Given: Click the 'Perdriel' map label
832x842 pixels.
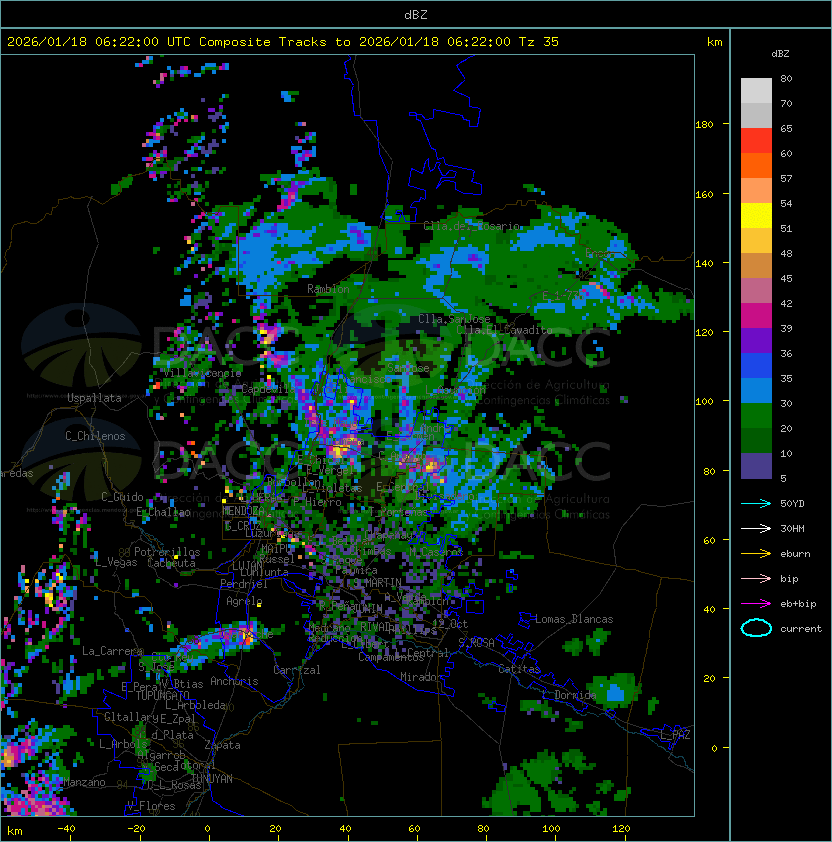Looking at the screenshot, I should 244,584.
